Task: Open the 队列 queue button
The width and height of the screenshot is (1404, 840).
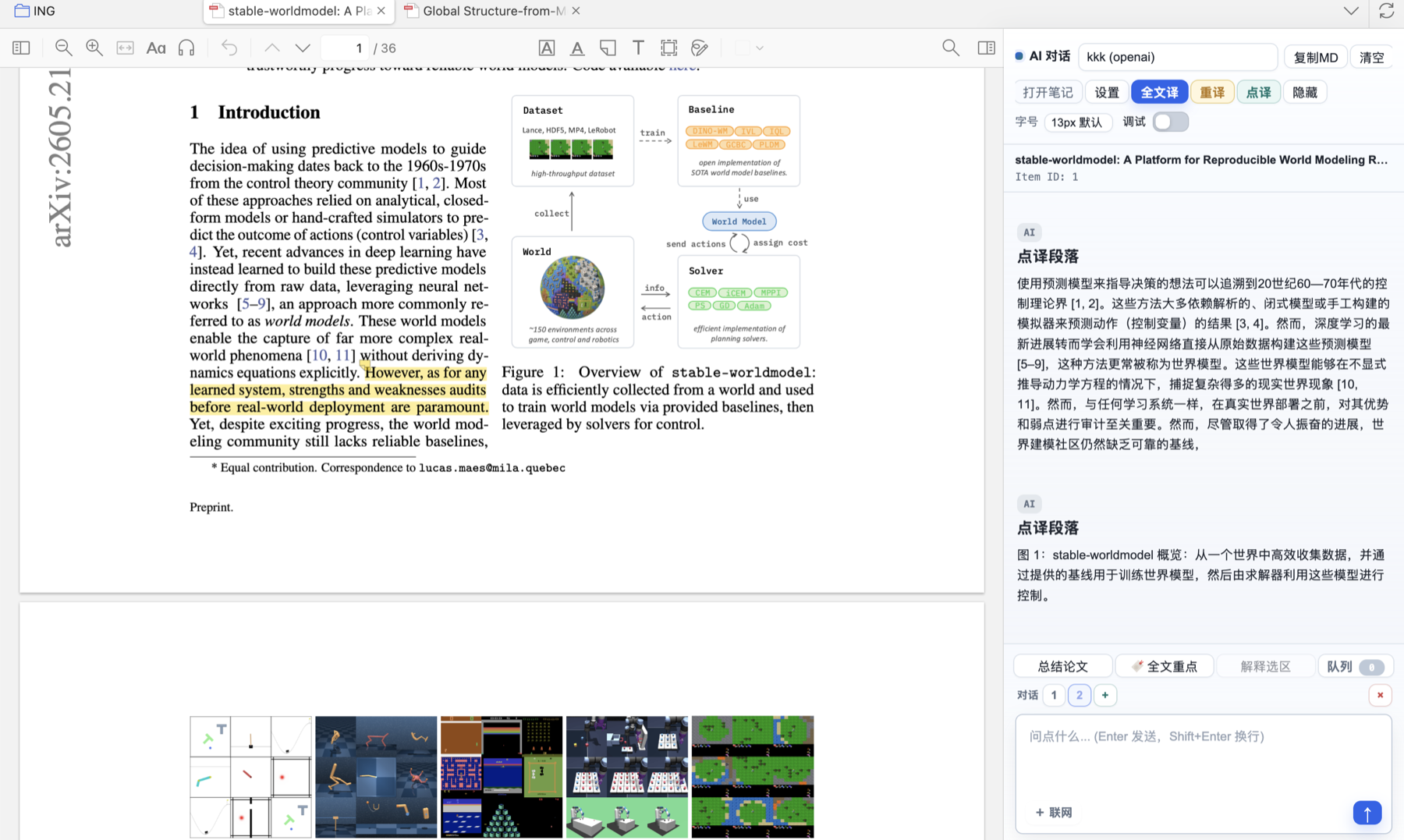Action: 1355,666
